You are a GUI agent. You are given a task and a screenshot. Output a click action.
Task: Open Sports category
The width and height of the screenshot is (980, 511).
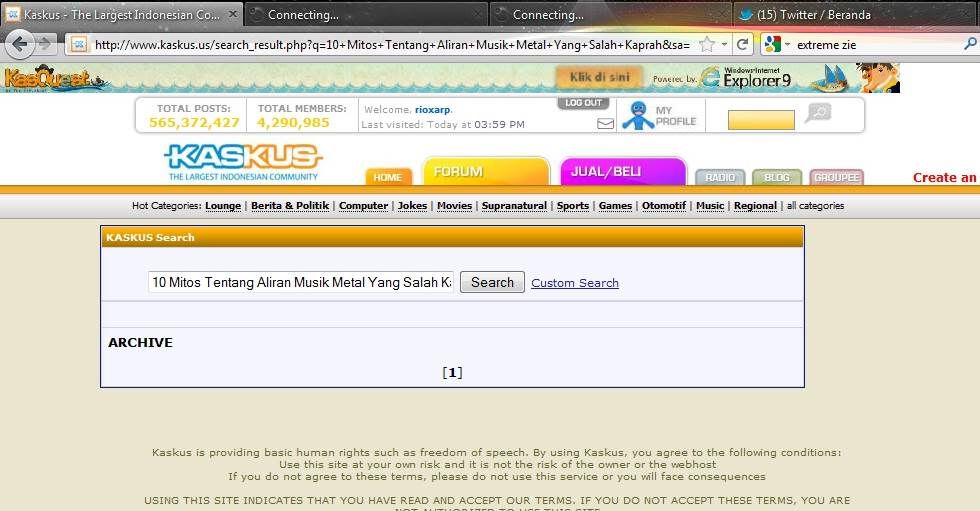573,206
